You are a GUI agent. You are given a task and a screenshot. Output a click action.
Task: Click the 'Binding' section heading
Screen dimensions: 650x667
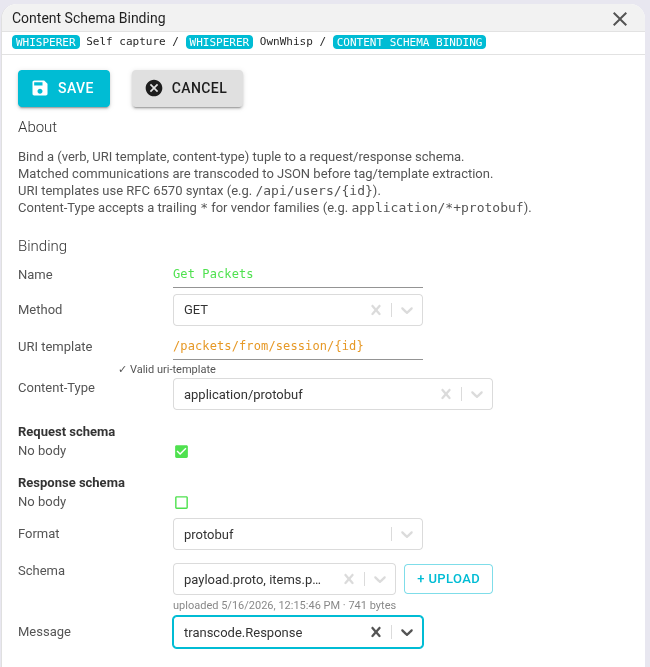[x=42, y=246]
